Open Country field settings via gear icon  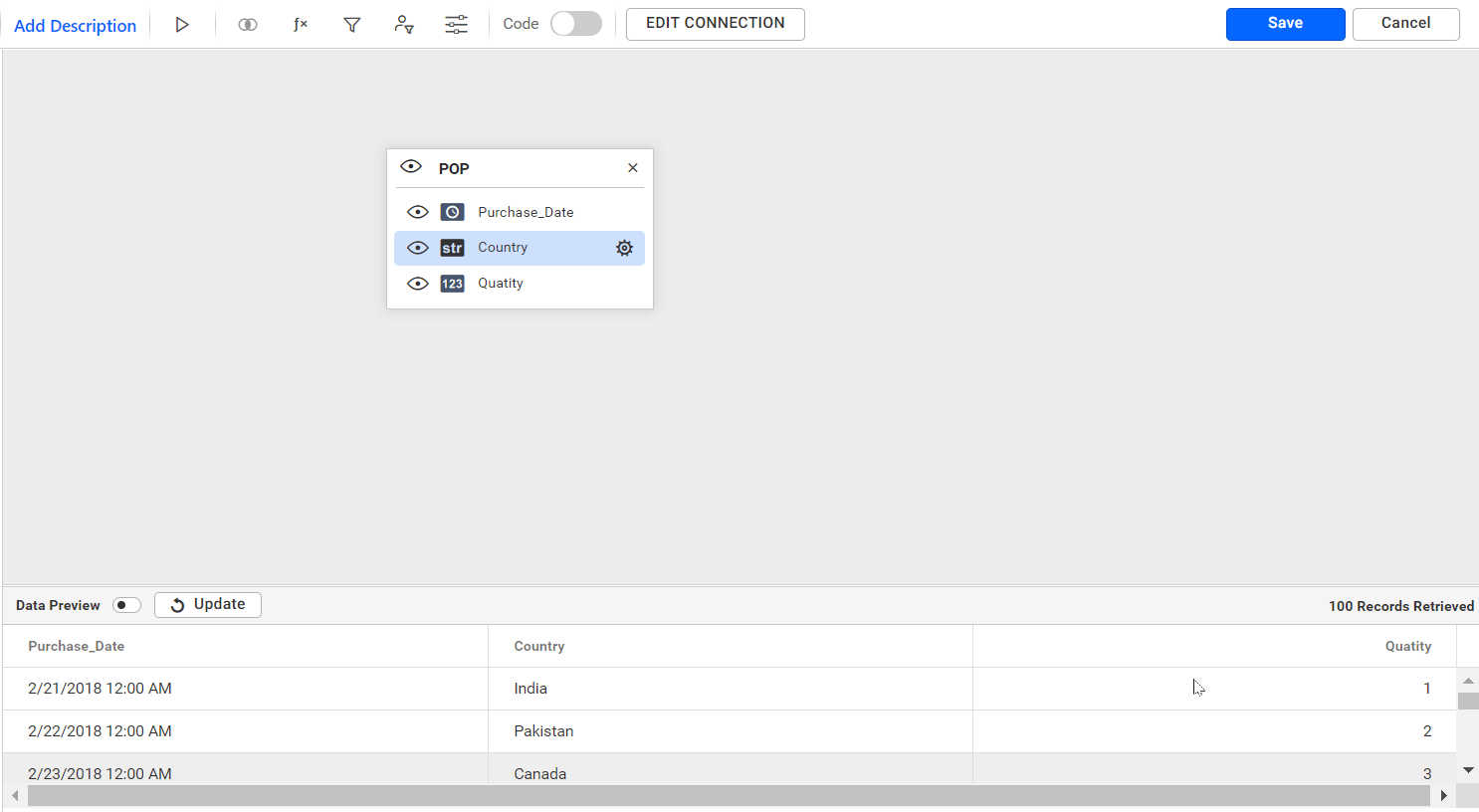(x=624, y=248)
